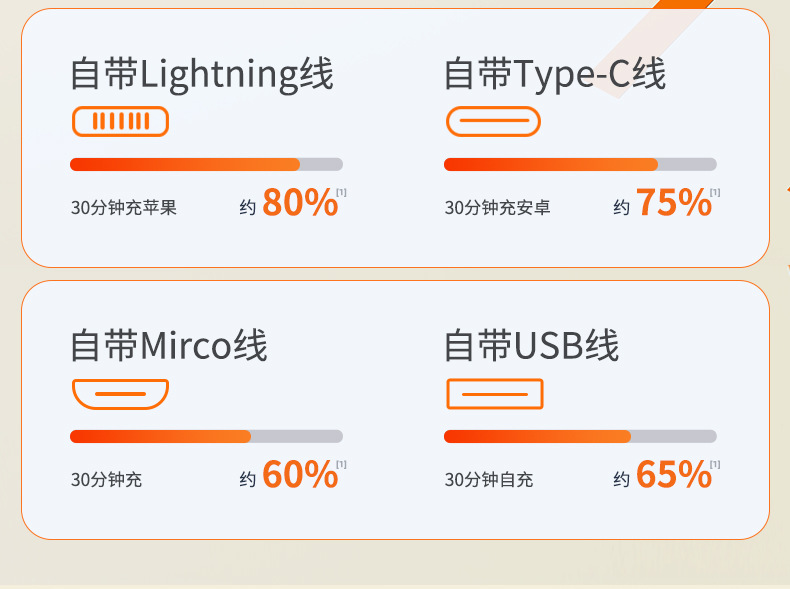
Task: Click footnote [1] beside 80%
Action: pyautogui.click(x=342, y=192)
